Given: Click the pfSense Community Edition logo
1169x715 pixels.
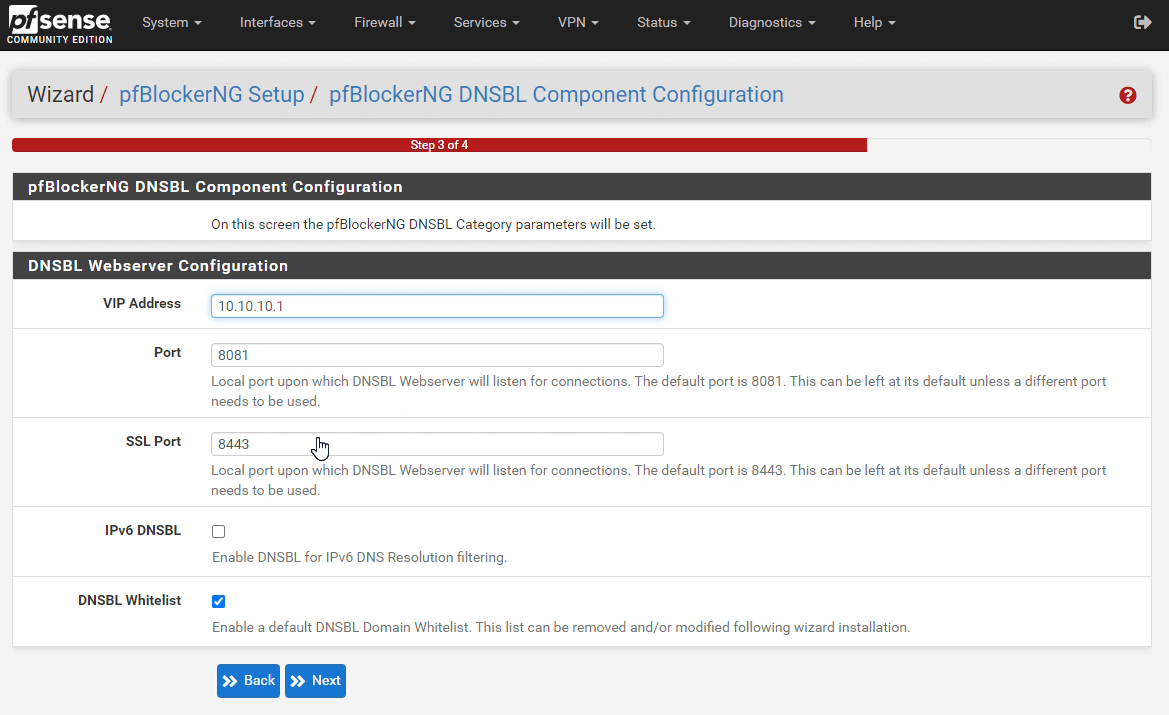Looking at the screenshot, I should [x=60, y=25].
